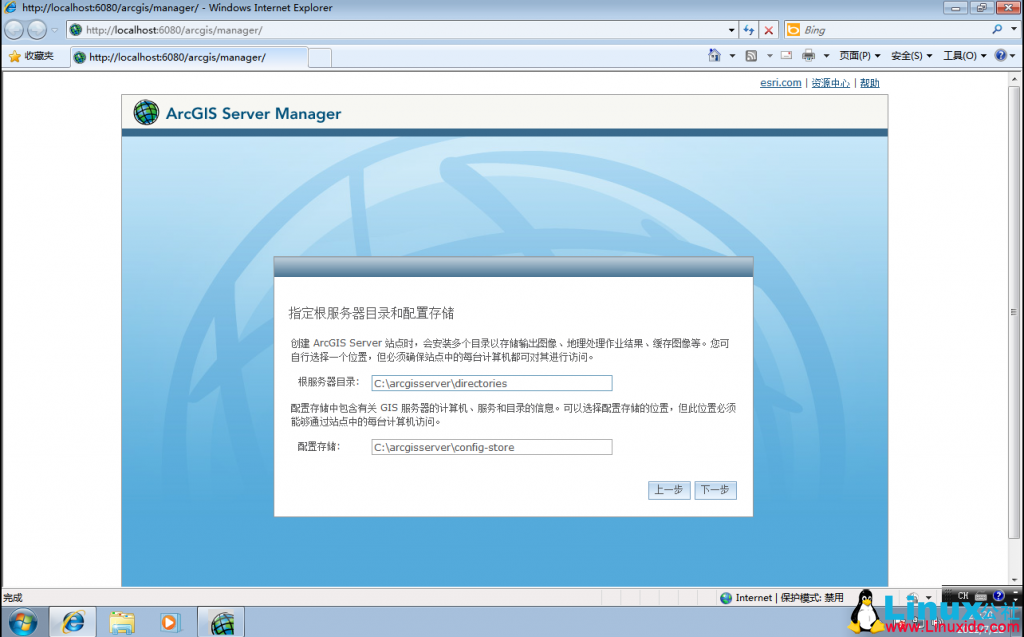Click the RSS feeds icon
Image resolution: width=1024 pixels, height=637 pixels.
click(x=752, y=55)
